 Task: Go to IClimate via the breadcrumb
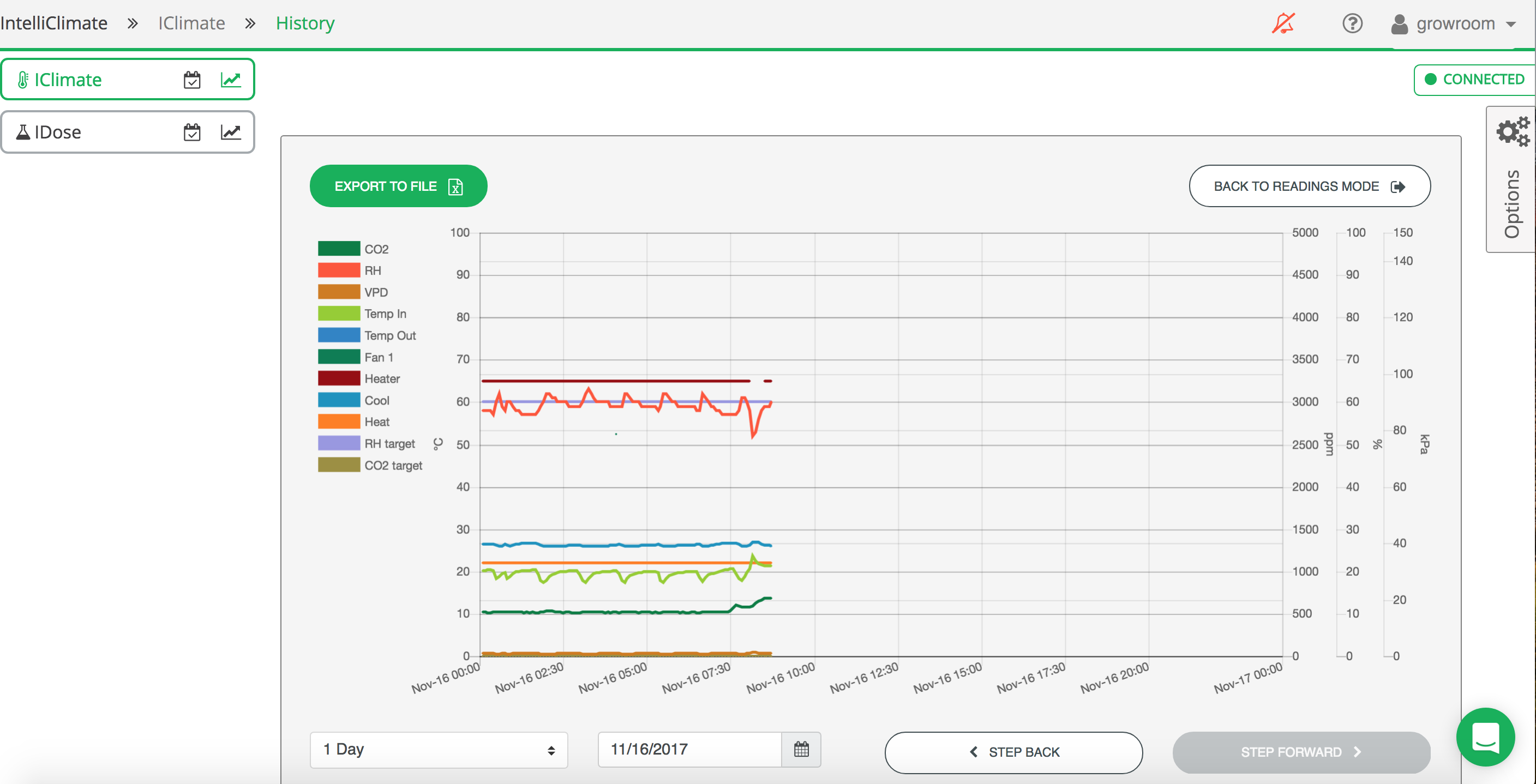tap(191, 23)
